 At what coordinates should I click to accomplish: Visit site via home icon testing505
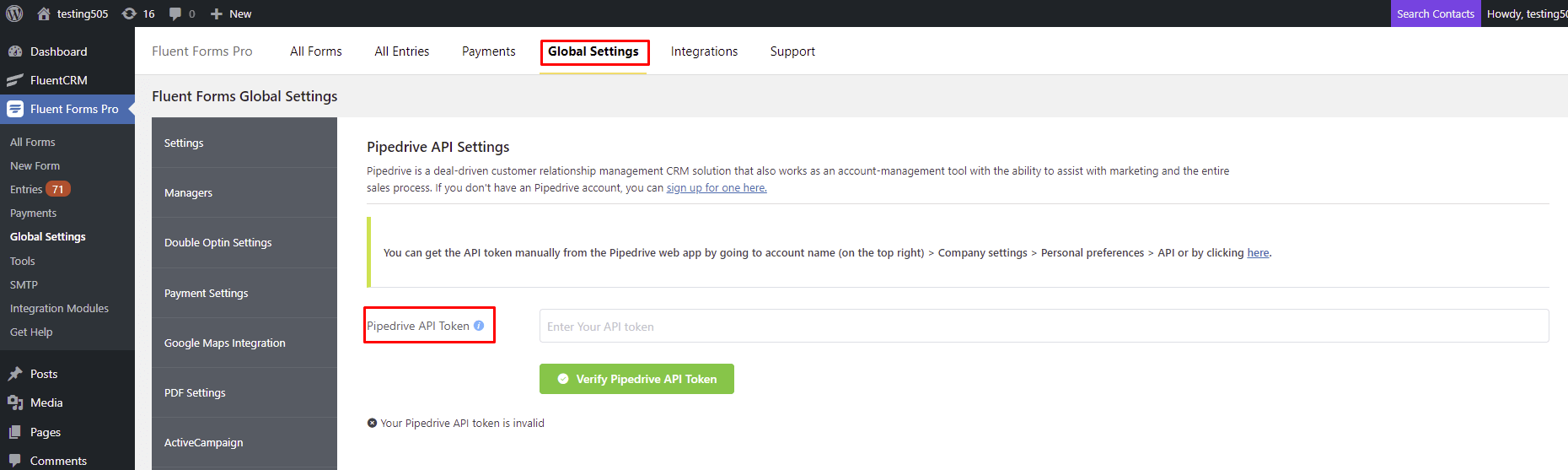(x=44, y=14)
